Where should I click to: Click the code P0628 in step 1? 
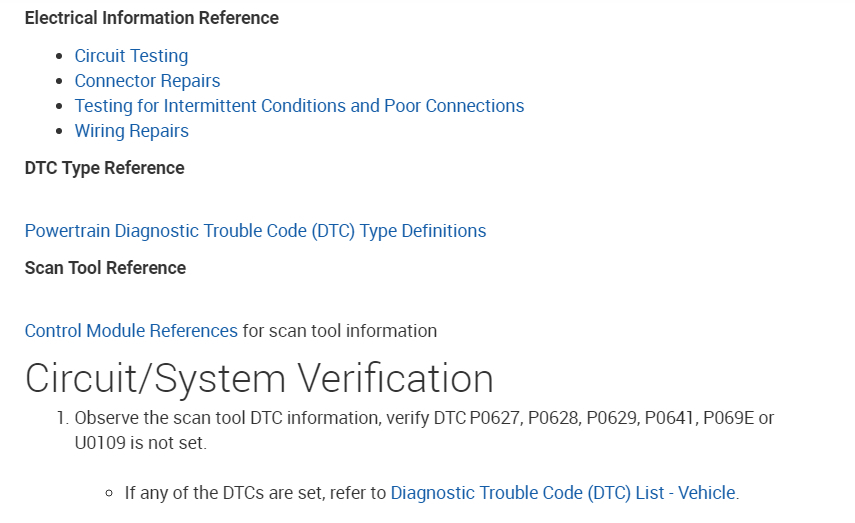coord(555,417)
